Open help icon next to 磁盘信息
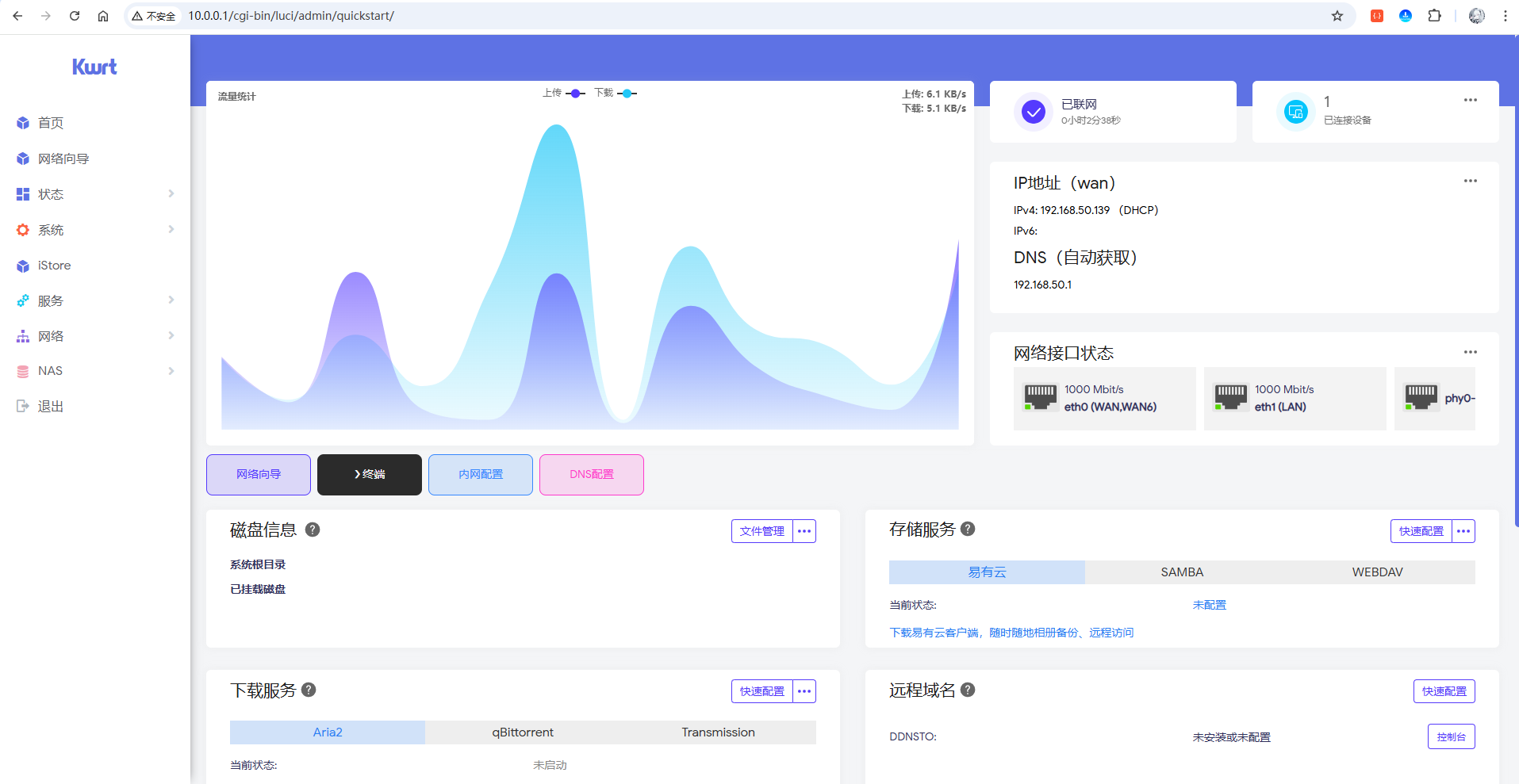 pyautogui.click(x=313, y=530)
